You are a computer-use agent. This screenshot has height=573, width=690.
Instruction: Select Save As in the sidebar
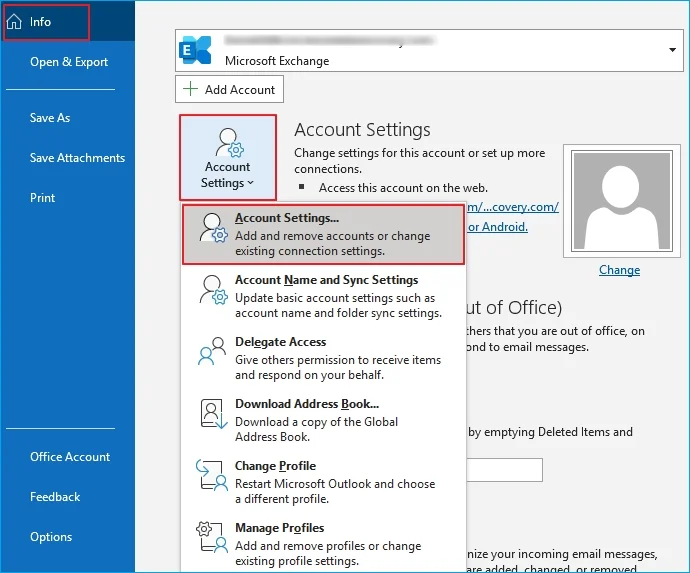pyautogui.click(x=50, y=118)
